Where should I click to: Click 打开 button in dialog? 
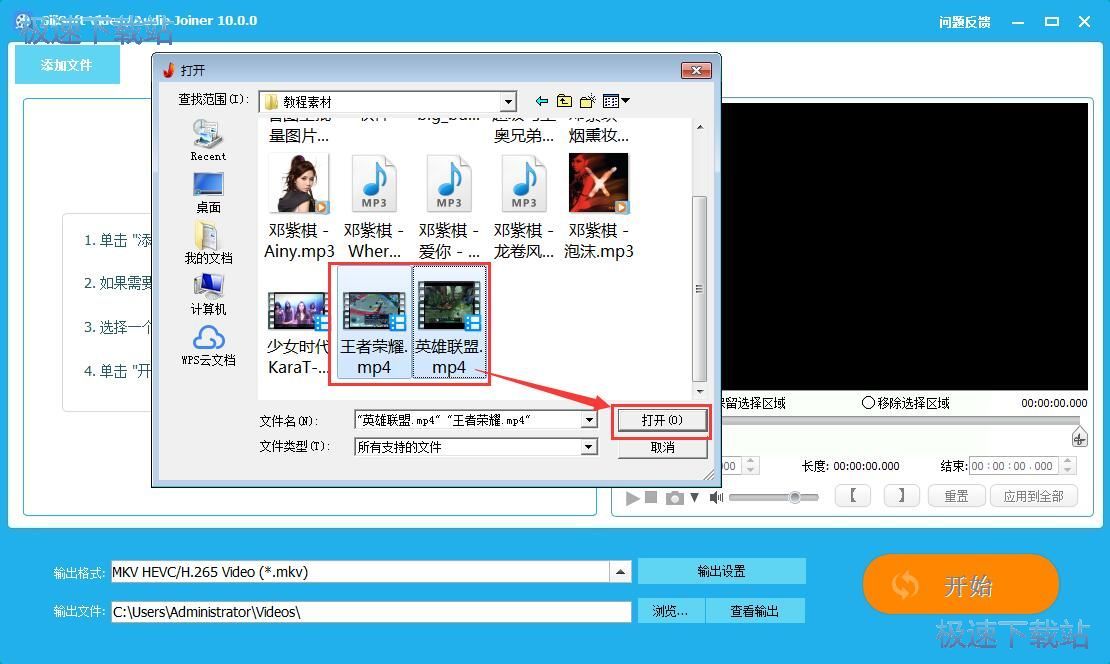pyautogui.click(x=662, y=420)
